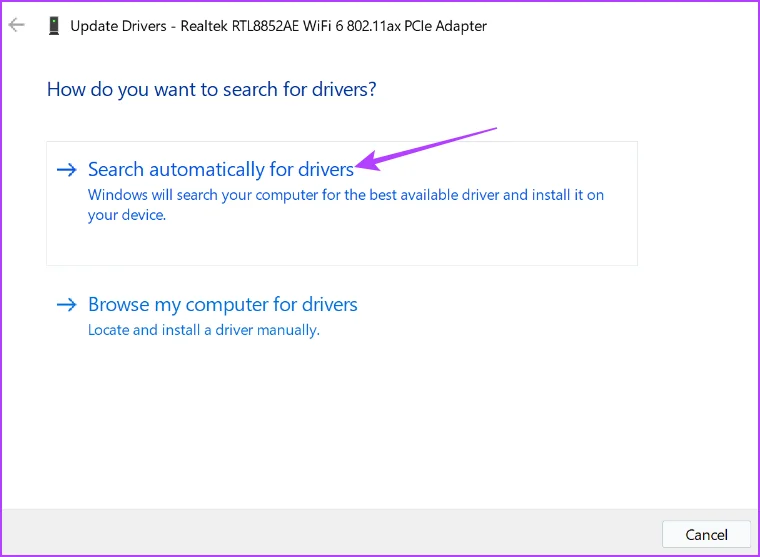760x557 pixels.
Task: Click the network adapter device icon
Action: pos(54,26)
